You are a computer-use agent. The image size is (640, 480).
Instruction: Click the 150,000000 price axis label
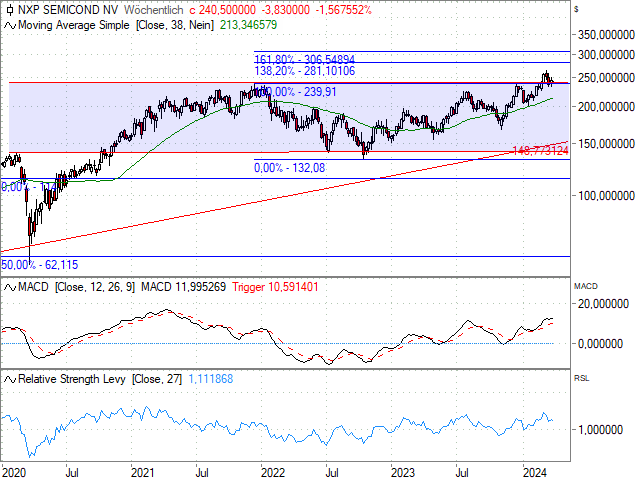(607, 144)
